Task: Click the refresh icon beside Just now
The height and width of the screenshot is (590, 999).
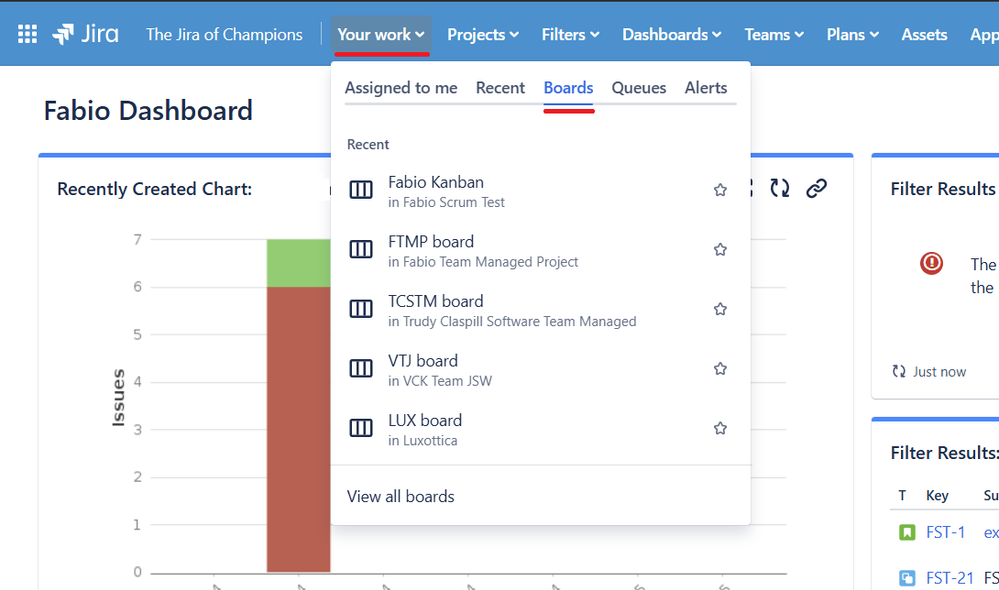Action: (x=899, y=371)
